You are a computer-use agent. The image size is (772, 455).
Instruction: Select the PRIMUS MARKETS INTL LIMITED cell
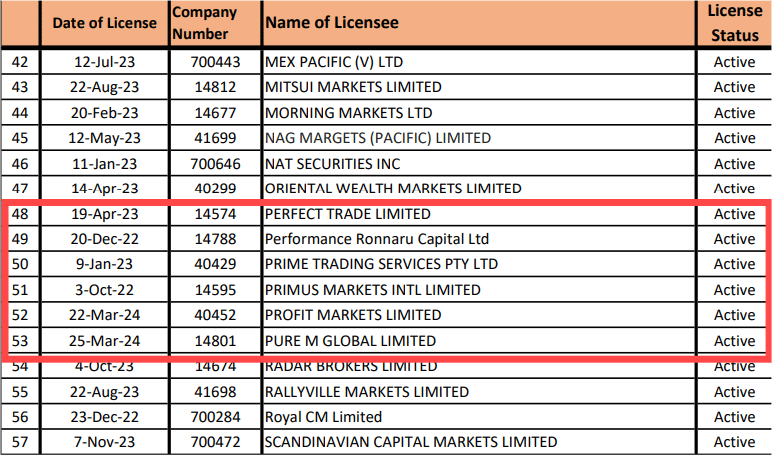pos(373,290)
